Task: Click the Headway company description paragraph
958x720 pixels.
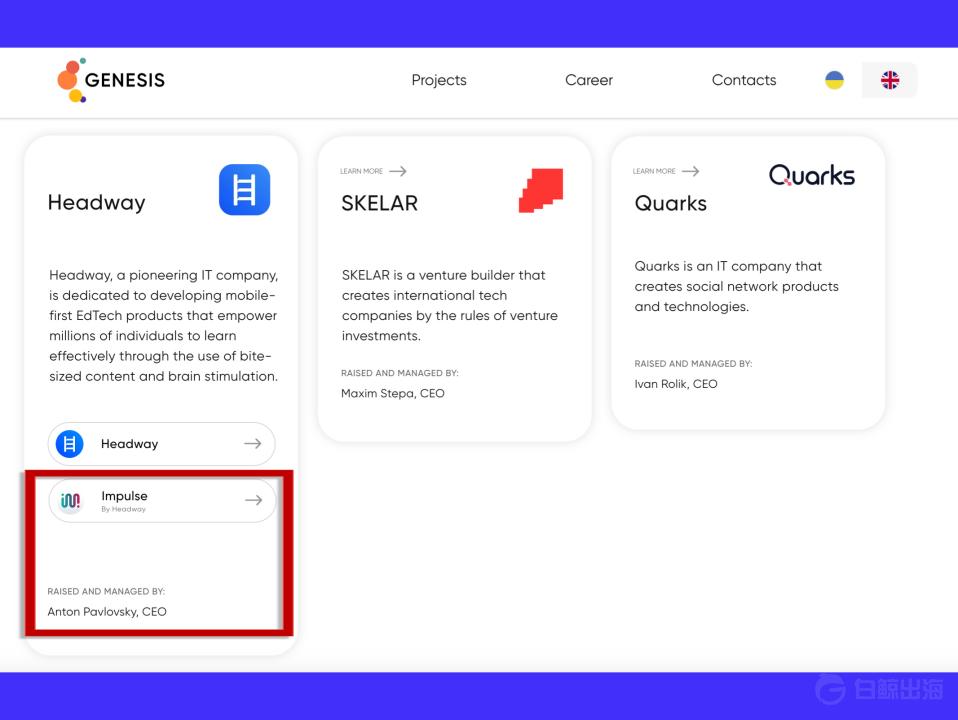Action: tap(163, 326)
